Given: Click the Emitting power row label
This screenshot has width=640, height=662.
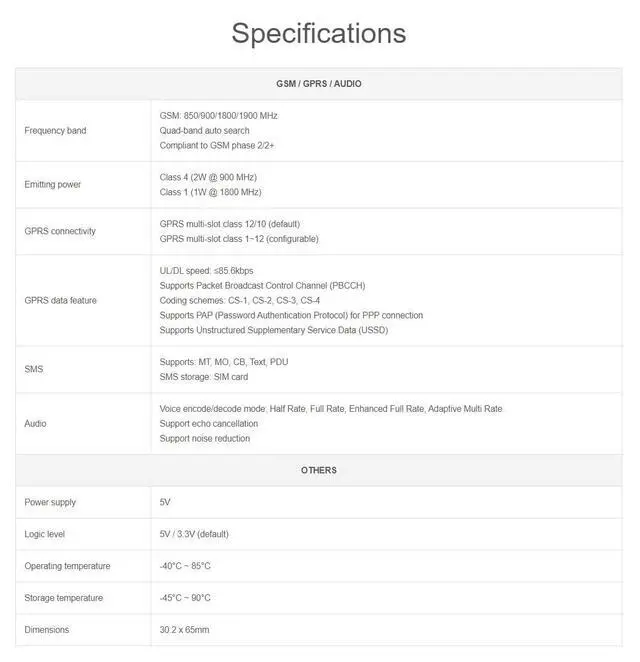Looking at the screenshot, I should tap(53, 185).
